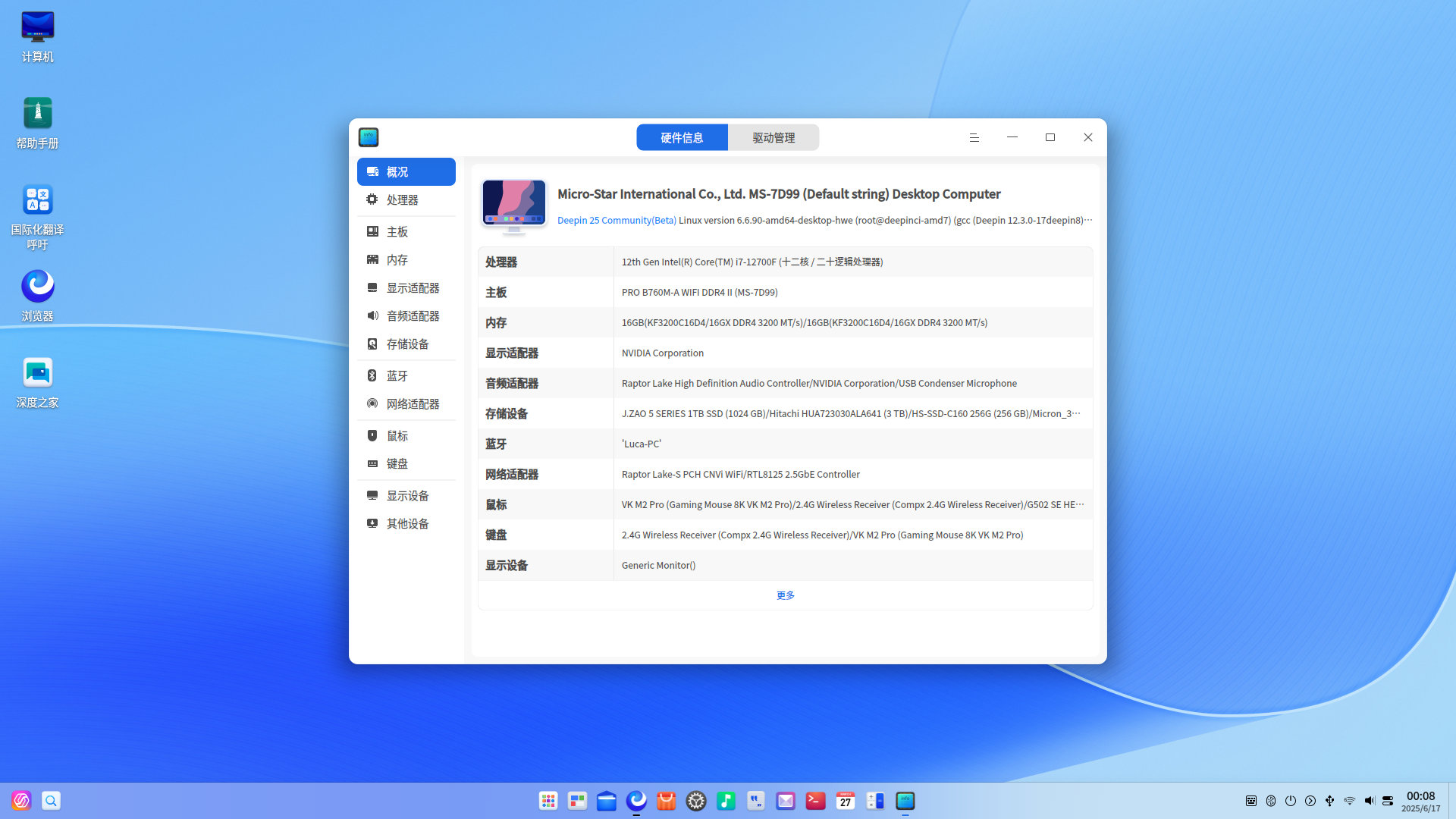Click the search icon in the taskbar
Viewport: 1456px width, 819px height.
click(51, 801)
